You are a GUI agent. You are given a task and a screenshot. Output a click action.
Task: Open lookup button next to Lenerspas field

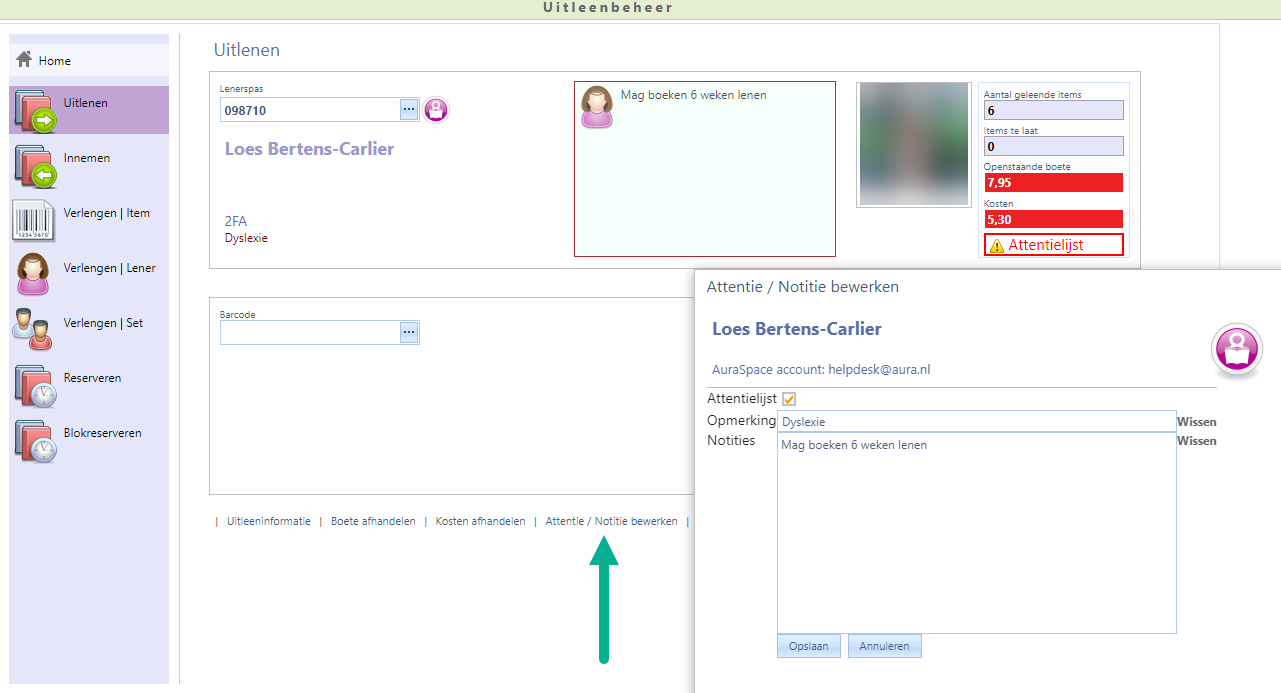pos(409,110)
